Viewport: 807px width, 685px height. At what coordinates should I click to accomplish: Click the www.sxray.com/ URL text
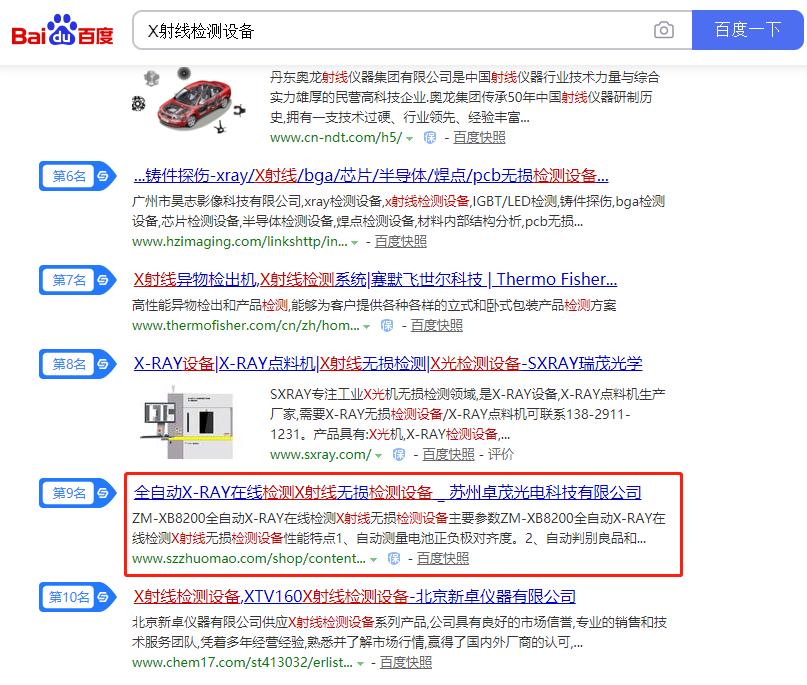point(321,454)
